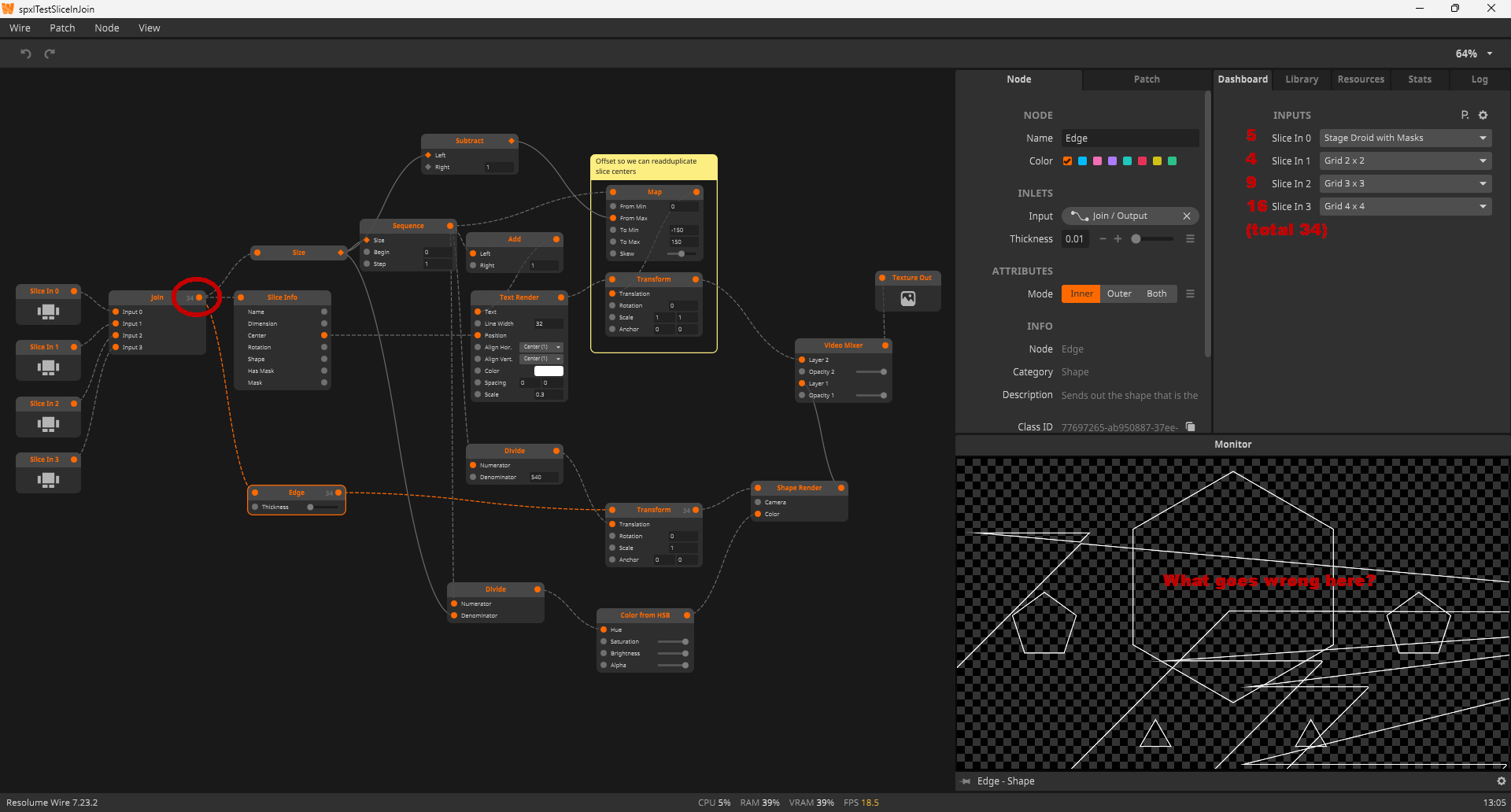Select the Inner mode option
This screenshot has width=1511, height=812.
[1081, 294]
